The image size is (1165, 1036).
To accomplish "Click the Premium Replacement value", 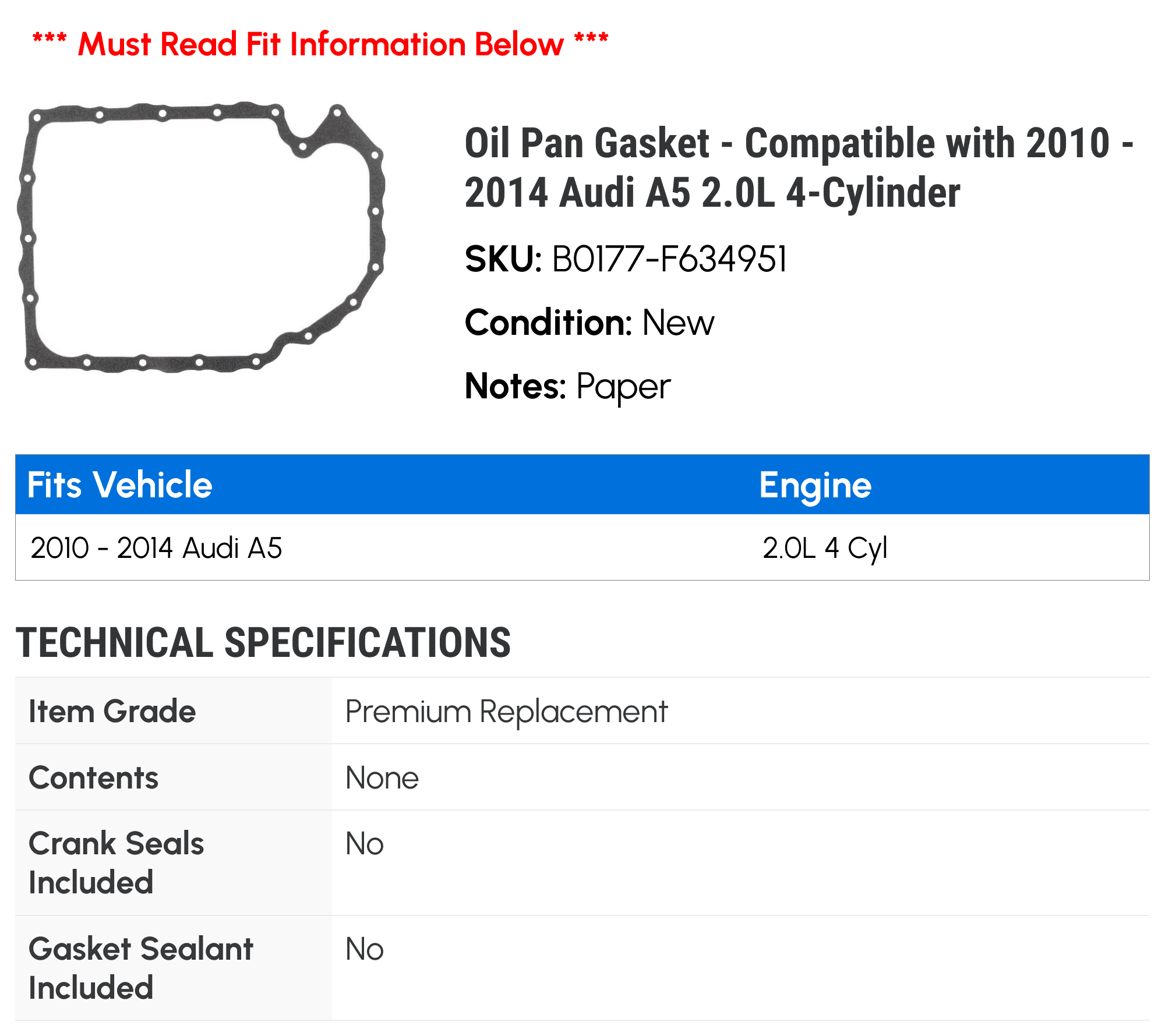I will click(x=506, y=712).
